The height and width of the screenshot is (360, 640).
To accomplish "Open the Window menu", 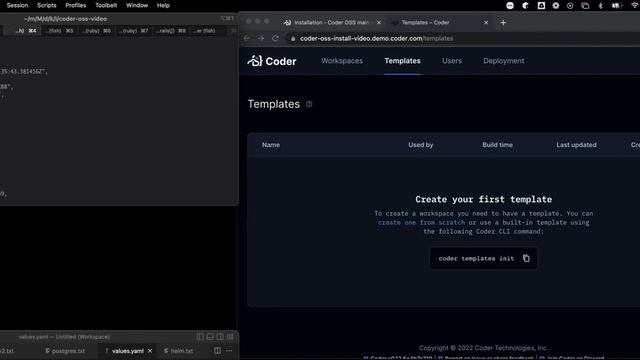I will tap(137, 5).
